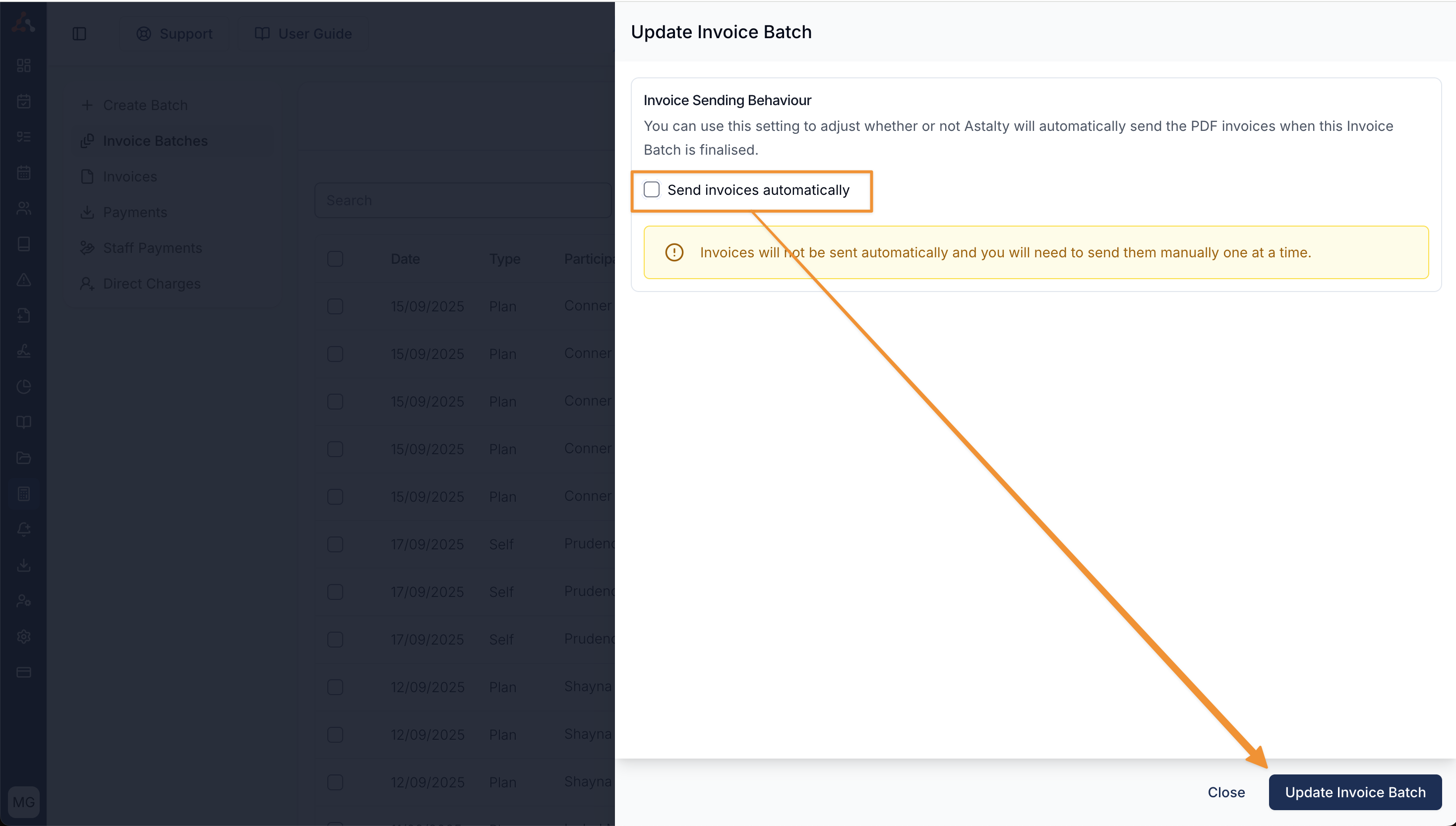This screenshot has width=1456, height=826.
Task: Open settings gear in left sidebar
Action: 24,637
